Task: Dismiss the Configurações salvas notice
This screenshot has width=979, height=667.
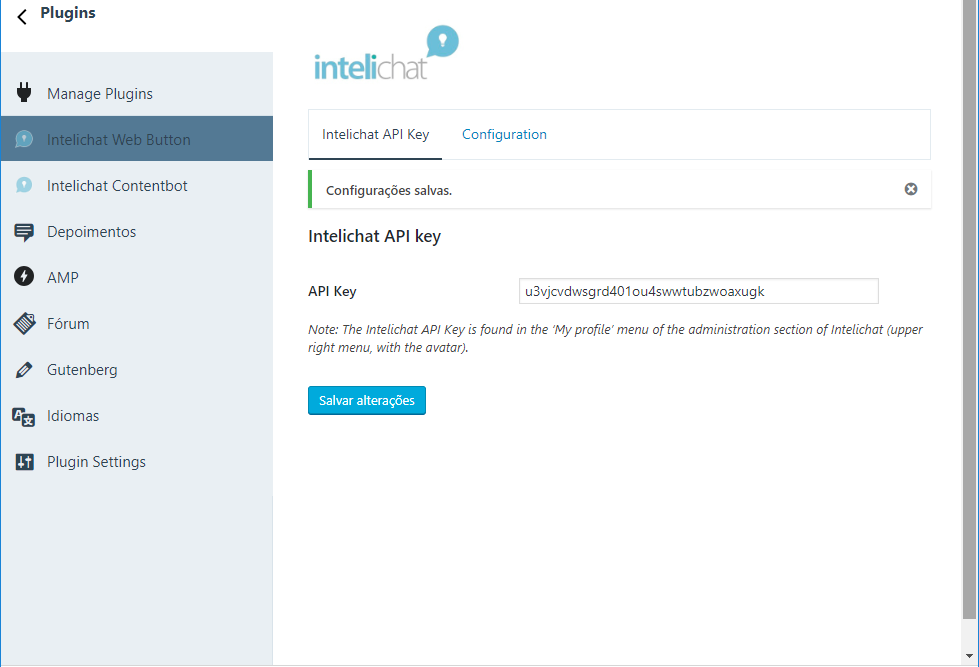Action: 911,189
